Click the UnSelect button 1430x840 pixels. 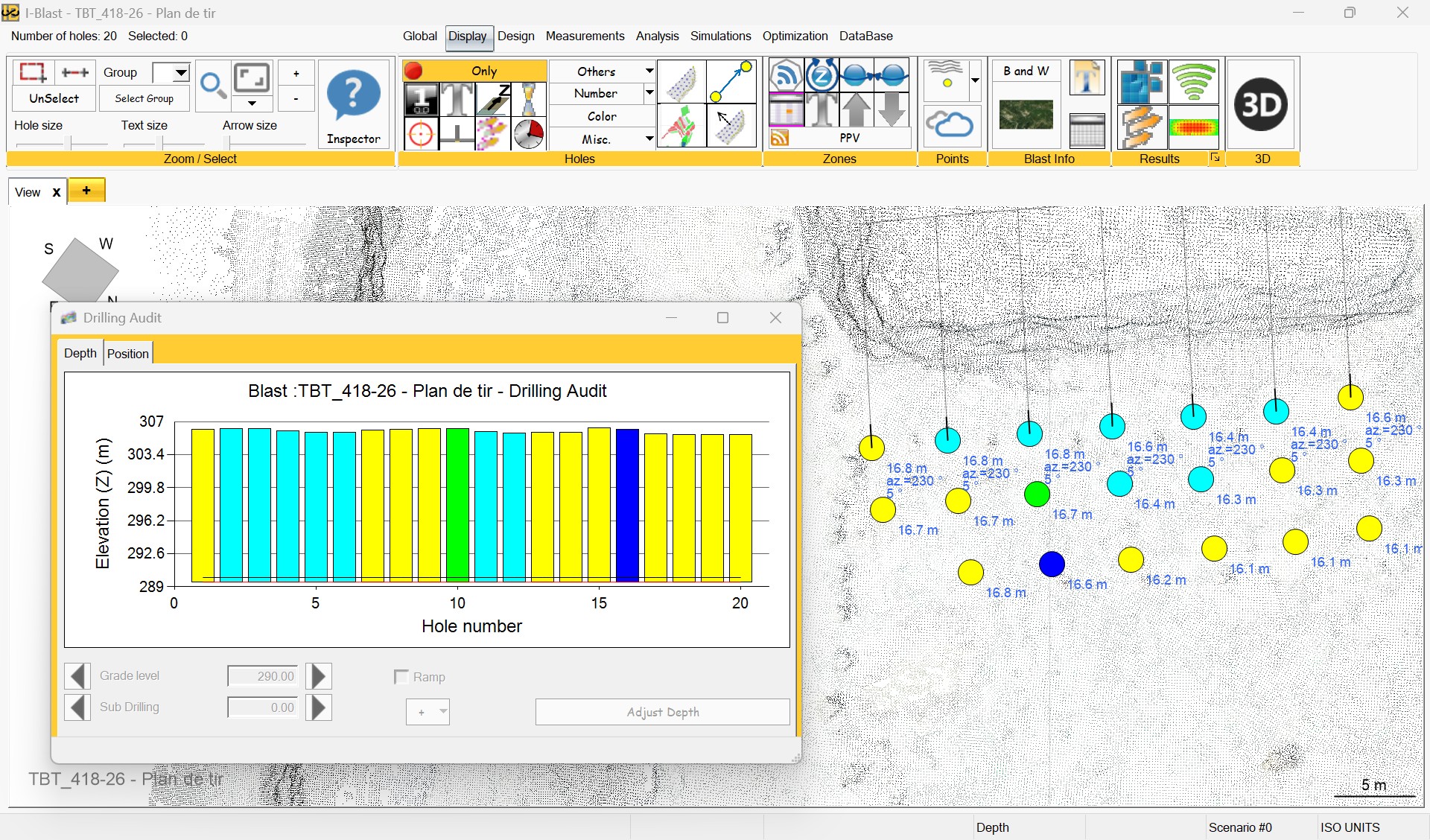(x=53, y=98)
